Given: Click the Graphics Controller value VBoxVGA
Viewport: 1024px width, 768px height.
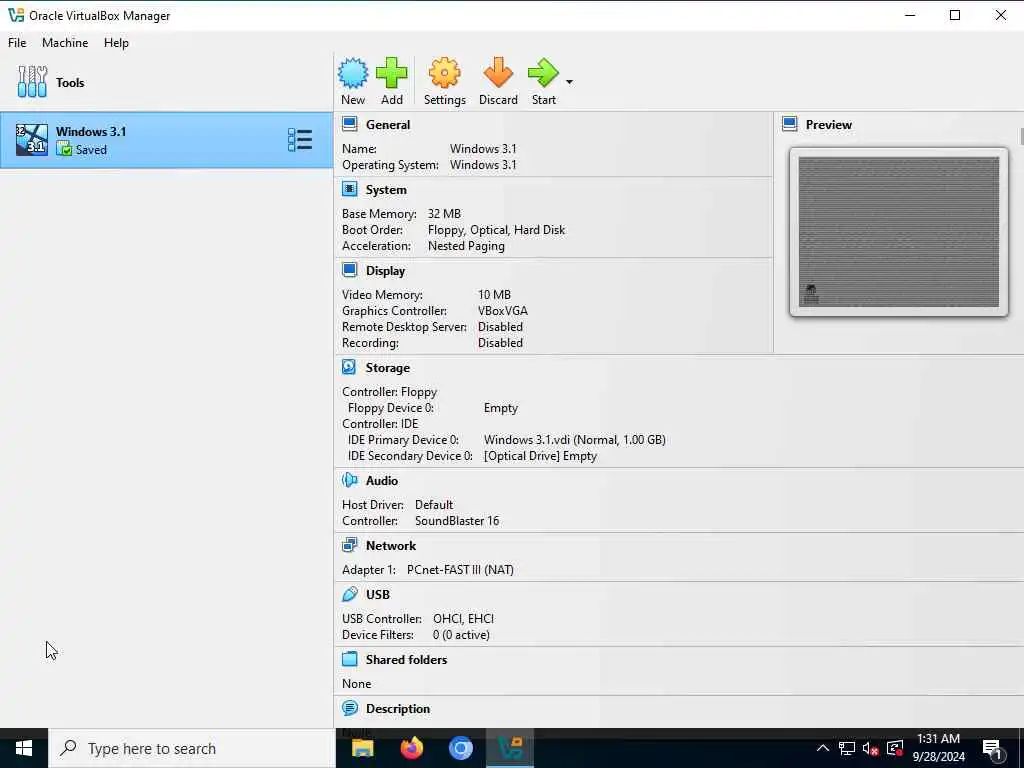Looking at the screenshot, I should pyautogui.click(x=503, y=311).
